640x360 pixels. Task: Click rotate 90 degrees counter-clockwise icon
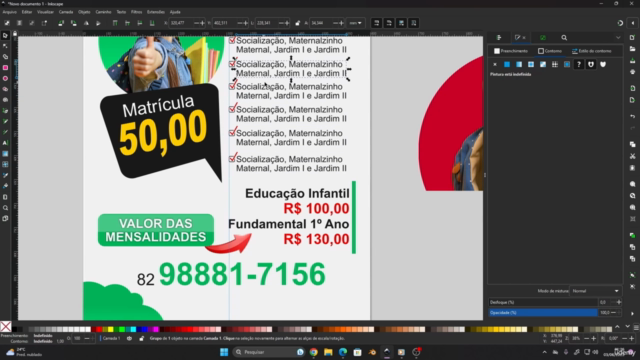pos(61,23)
